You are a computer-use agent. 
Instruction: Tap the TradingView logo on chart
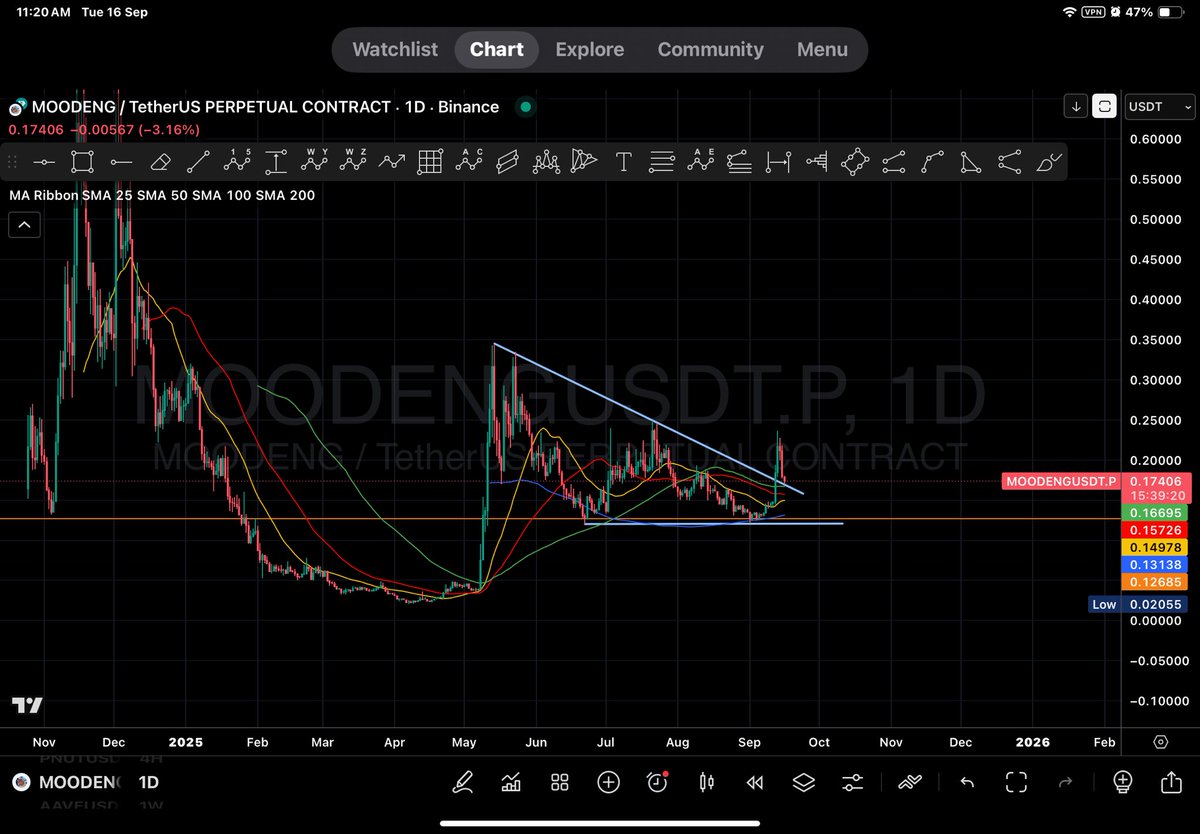pos(27,706)
